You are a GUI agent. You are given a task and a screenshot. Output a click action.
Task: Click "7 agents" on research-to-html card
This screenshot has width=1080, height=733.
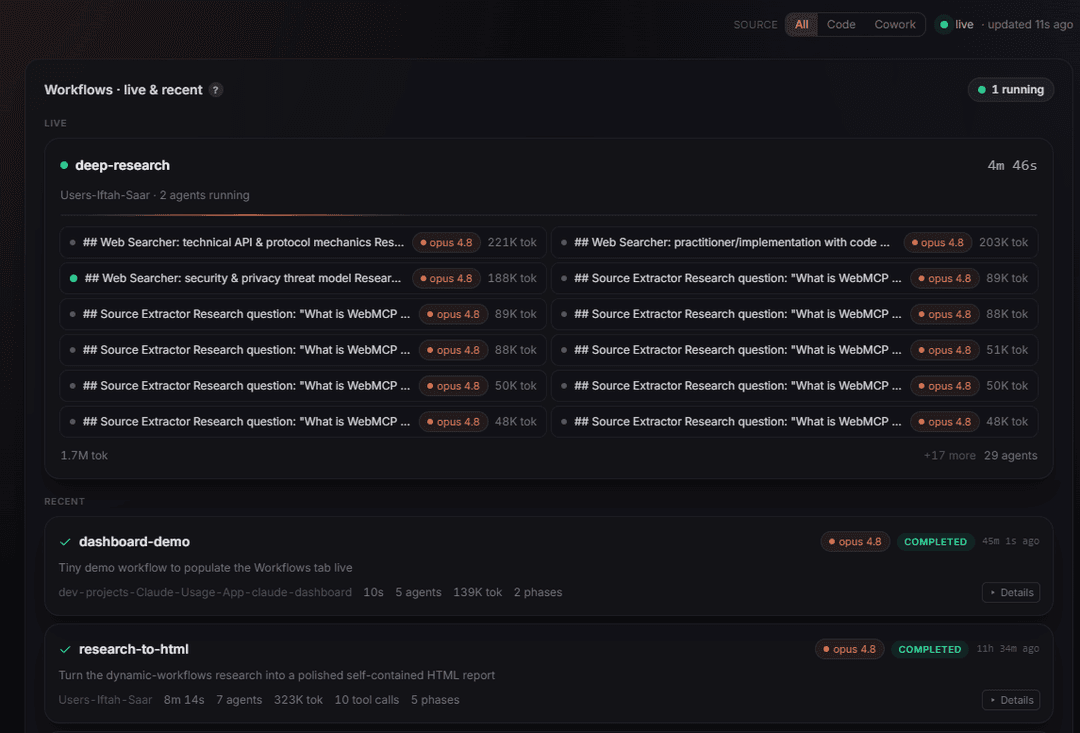tap(239, 700)
